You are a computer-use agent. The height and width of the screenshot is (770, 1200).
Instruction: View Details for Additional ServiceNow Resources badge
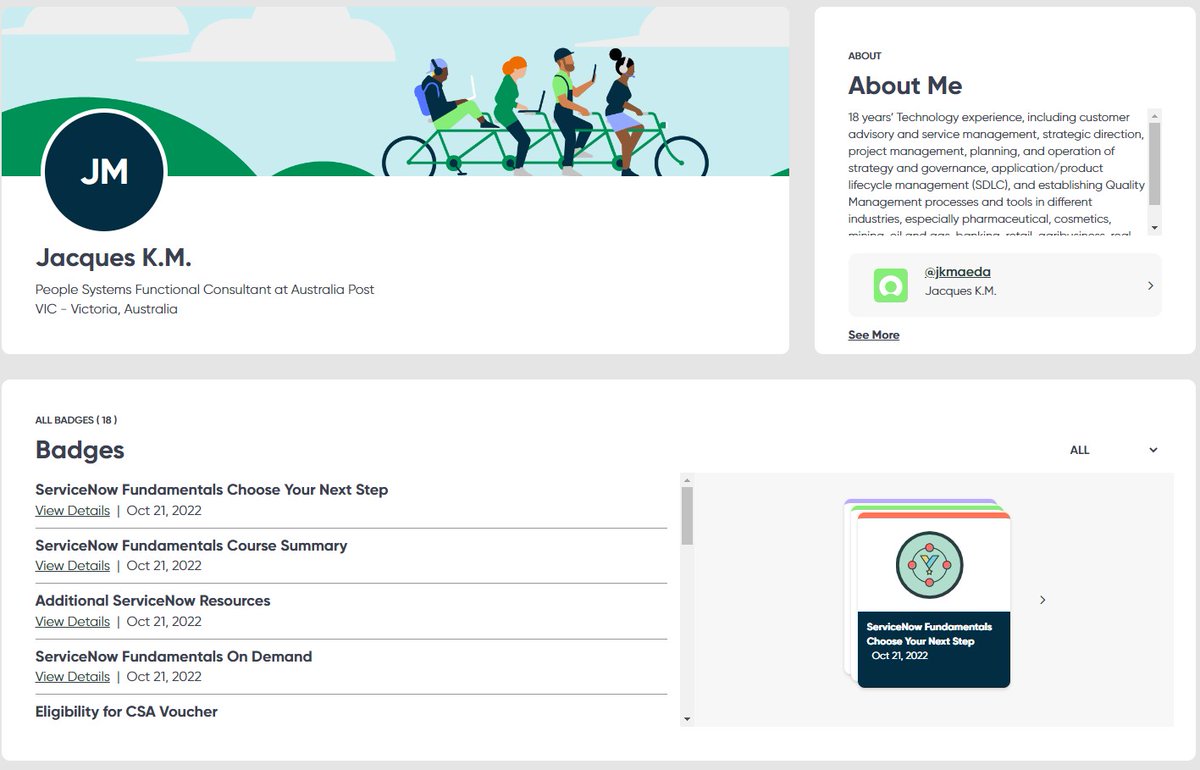[72, 621]
